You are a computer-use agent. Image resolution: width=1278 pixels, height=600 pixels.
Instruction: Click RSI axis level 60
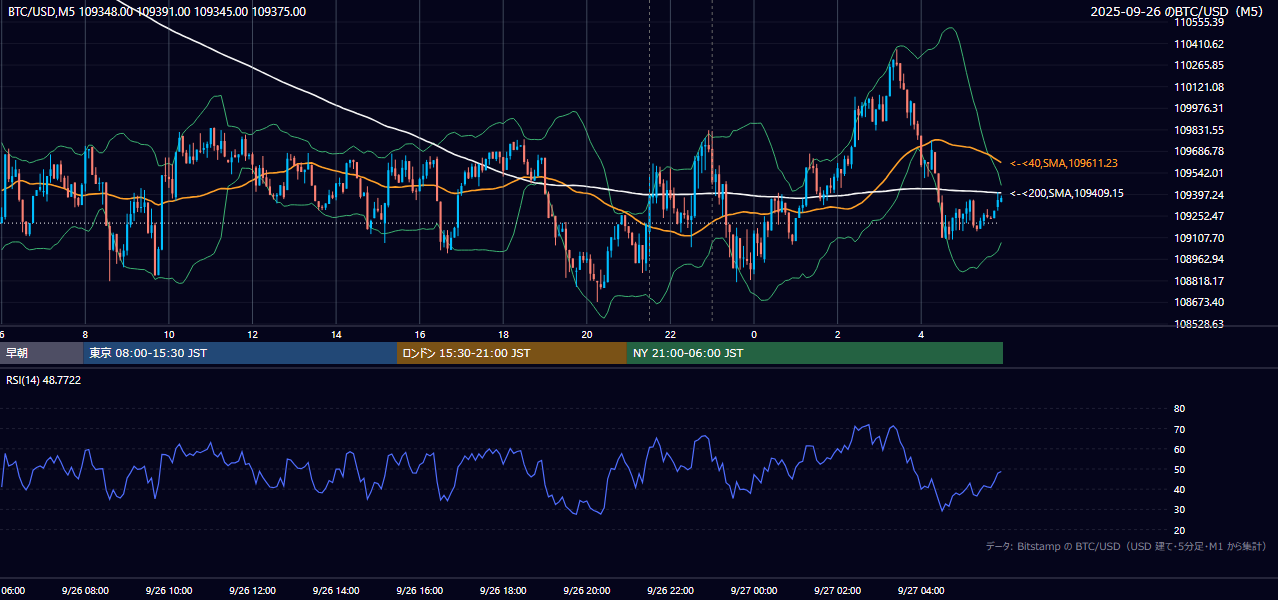pos(1179,449)
